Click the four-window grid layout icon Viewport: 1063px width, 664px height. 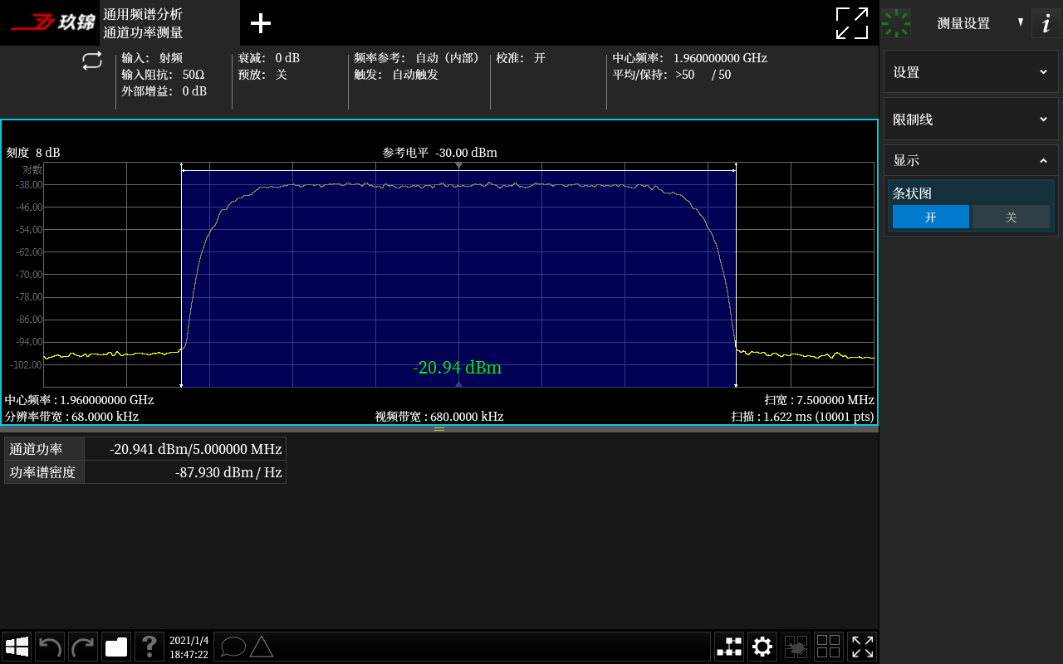point(828,646)
